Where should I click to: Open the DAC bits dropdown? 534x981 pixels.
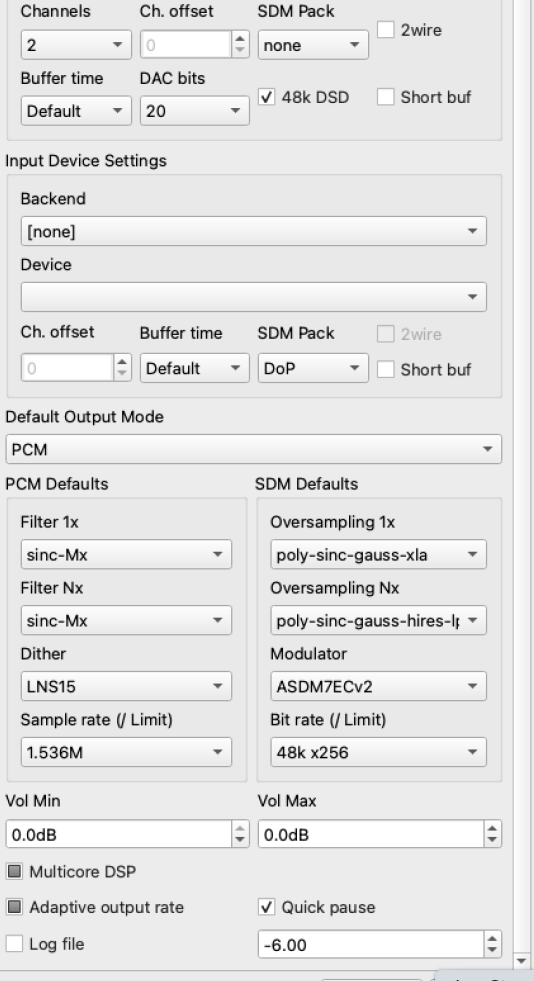pyautogui.click(x=194, y=111)
